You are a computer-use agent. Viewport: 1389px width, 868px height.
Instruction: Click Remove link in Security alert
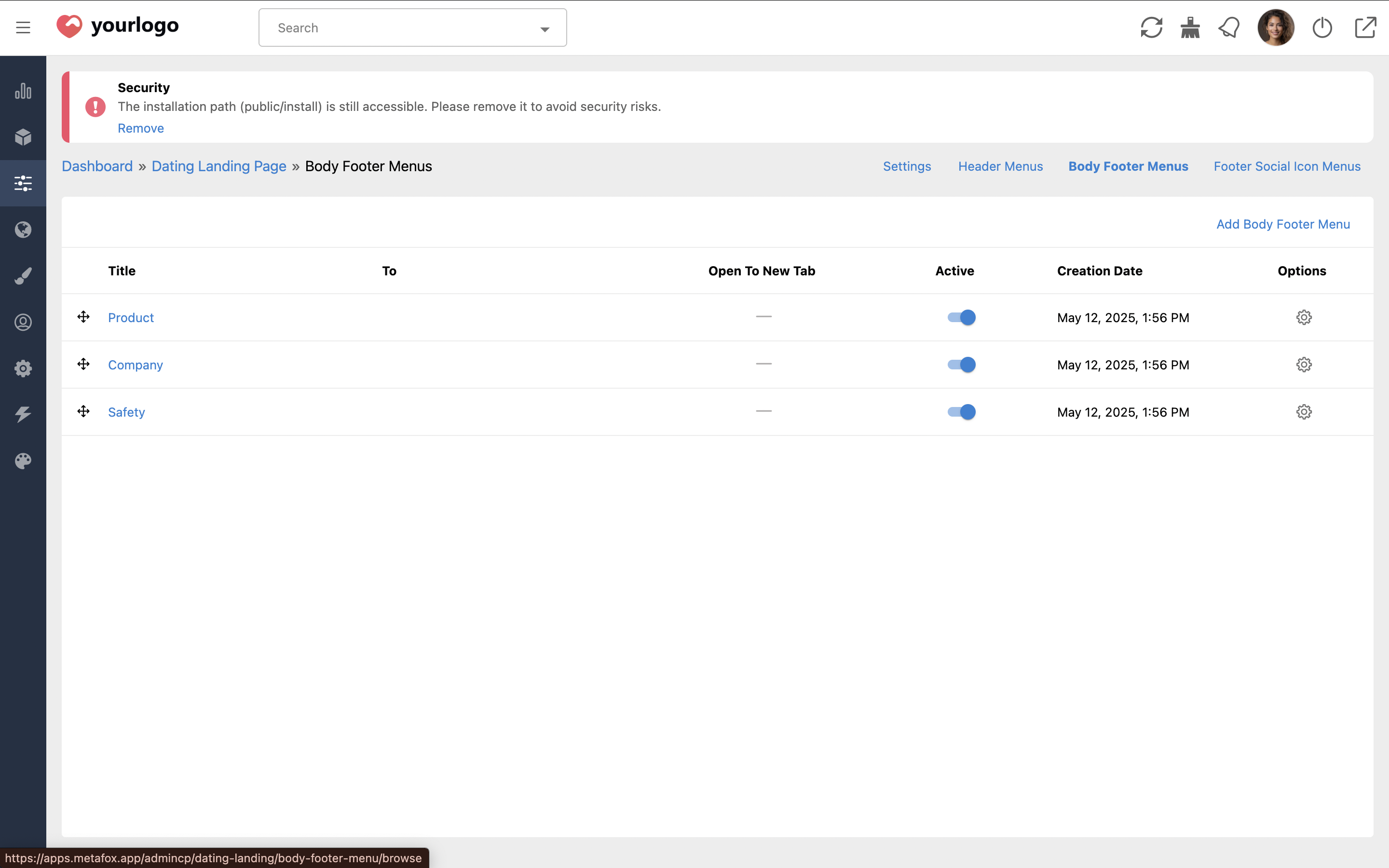141,129
